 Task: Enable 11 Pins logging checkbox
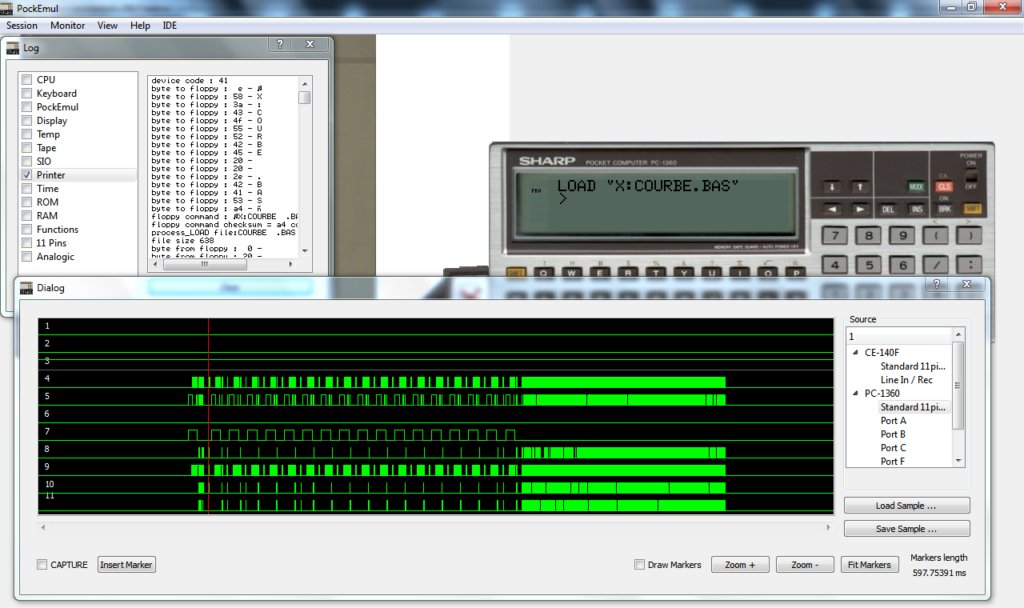[x=27, y=243]
